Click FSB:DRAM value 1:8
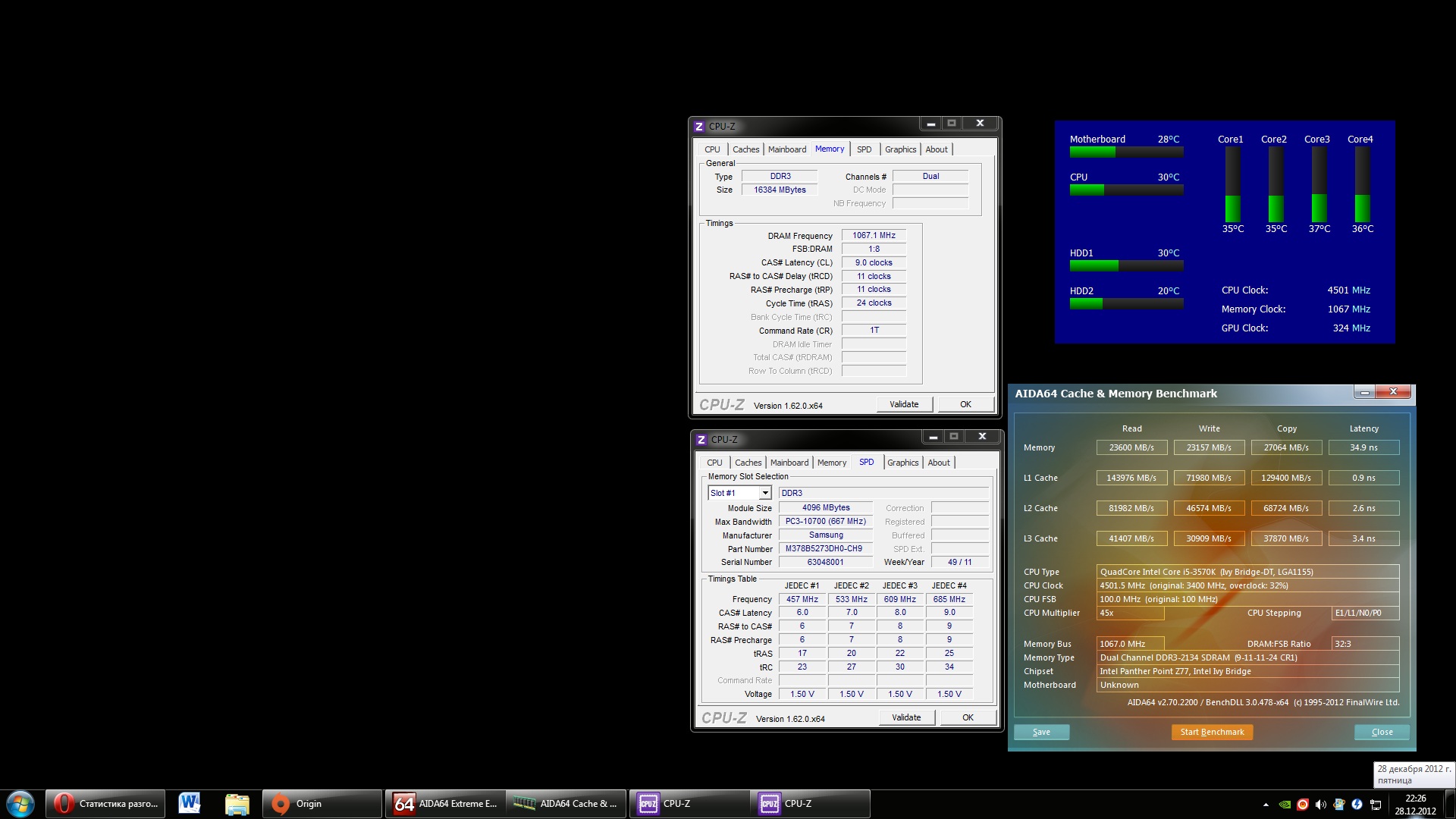The height and width of the screenshot is (819, 1456). coord(874,249)
